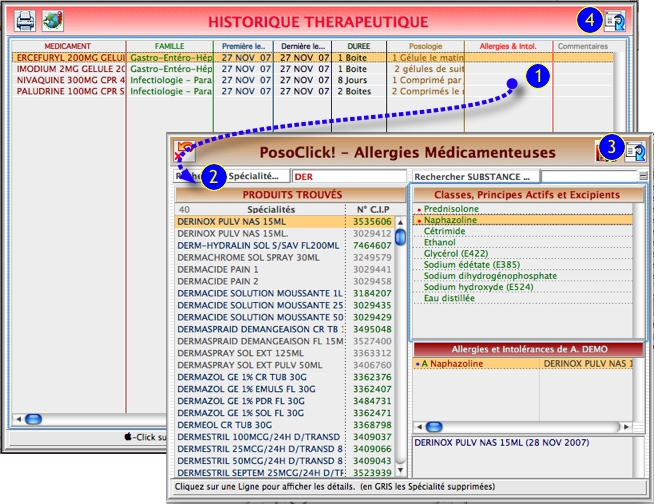655x504 pixels.
Task: Select Naphazoline in active ingredients list
Action: click(x=523, y=220)
